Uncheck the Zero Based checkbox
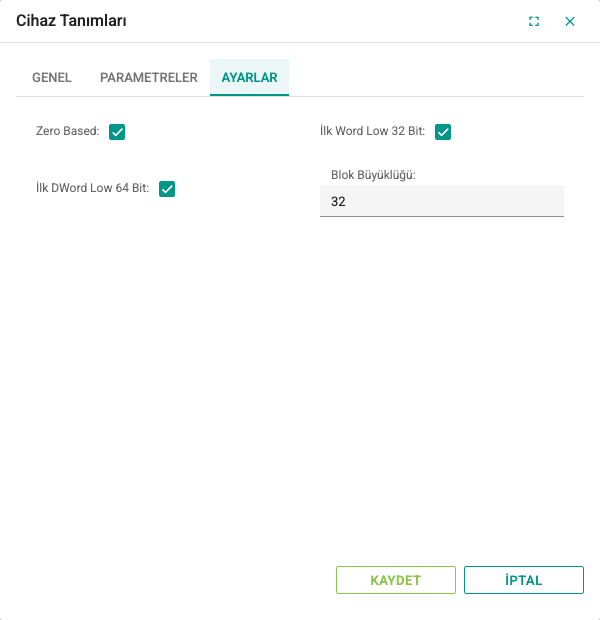The height and width of the screenshot is (620, 600). pyautogui.click(x=117, y=132)
